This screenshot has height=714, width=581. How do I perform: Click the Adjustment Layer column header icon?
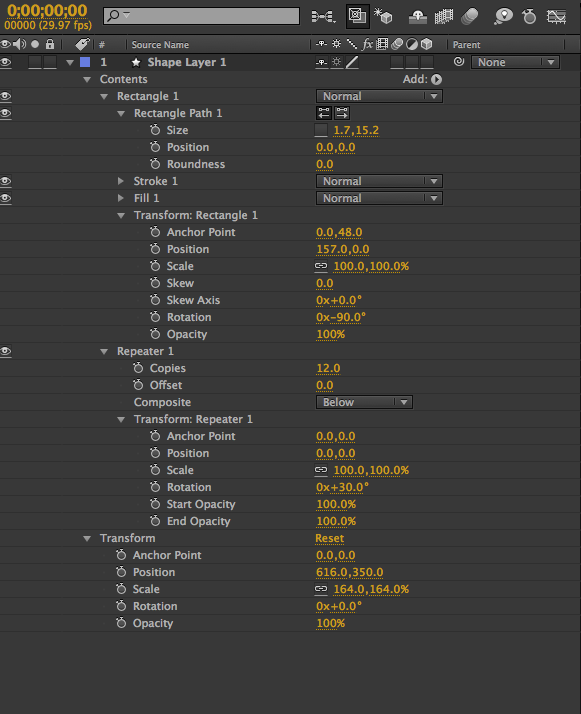[x=412, y=44]
